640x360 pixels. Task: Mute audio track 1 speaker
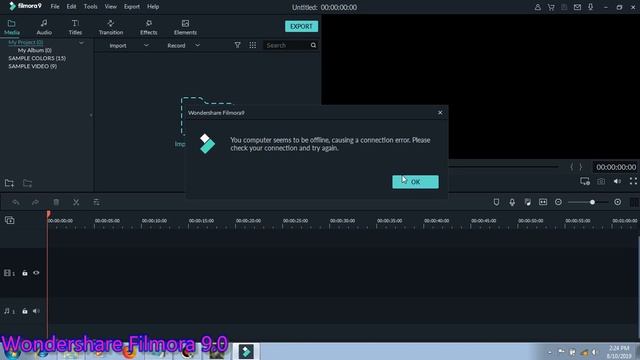pos(36,311)
